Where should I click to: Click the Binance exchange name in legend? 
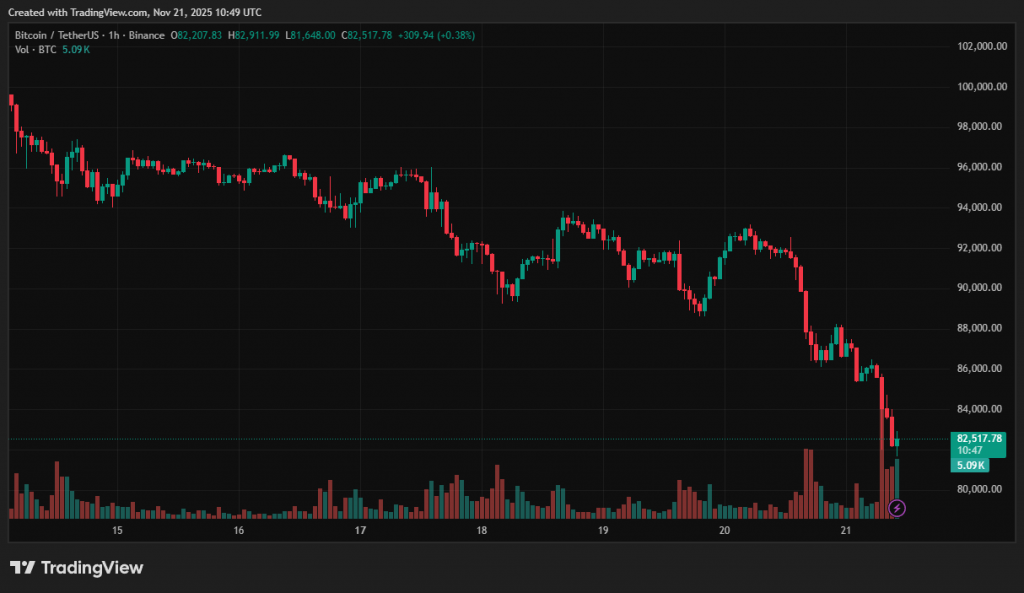click(146, 35)
